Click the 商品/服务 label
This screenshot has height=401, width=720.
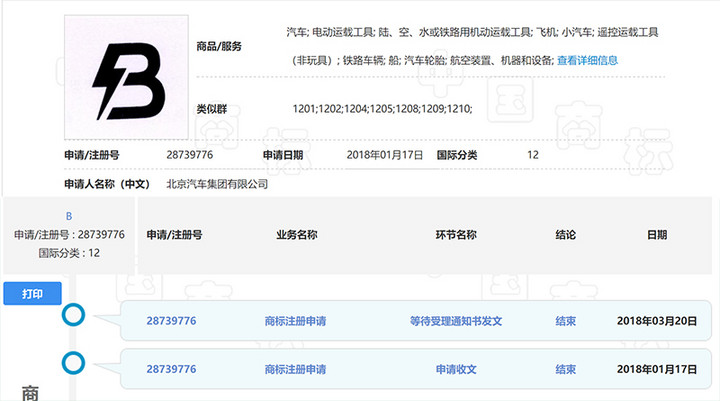click(219, 46)
